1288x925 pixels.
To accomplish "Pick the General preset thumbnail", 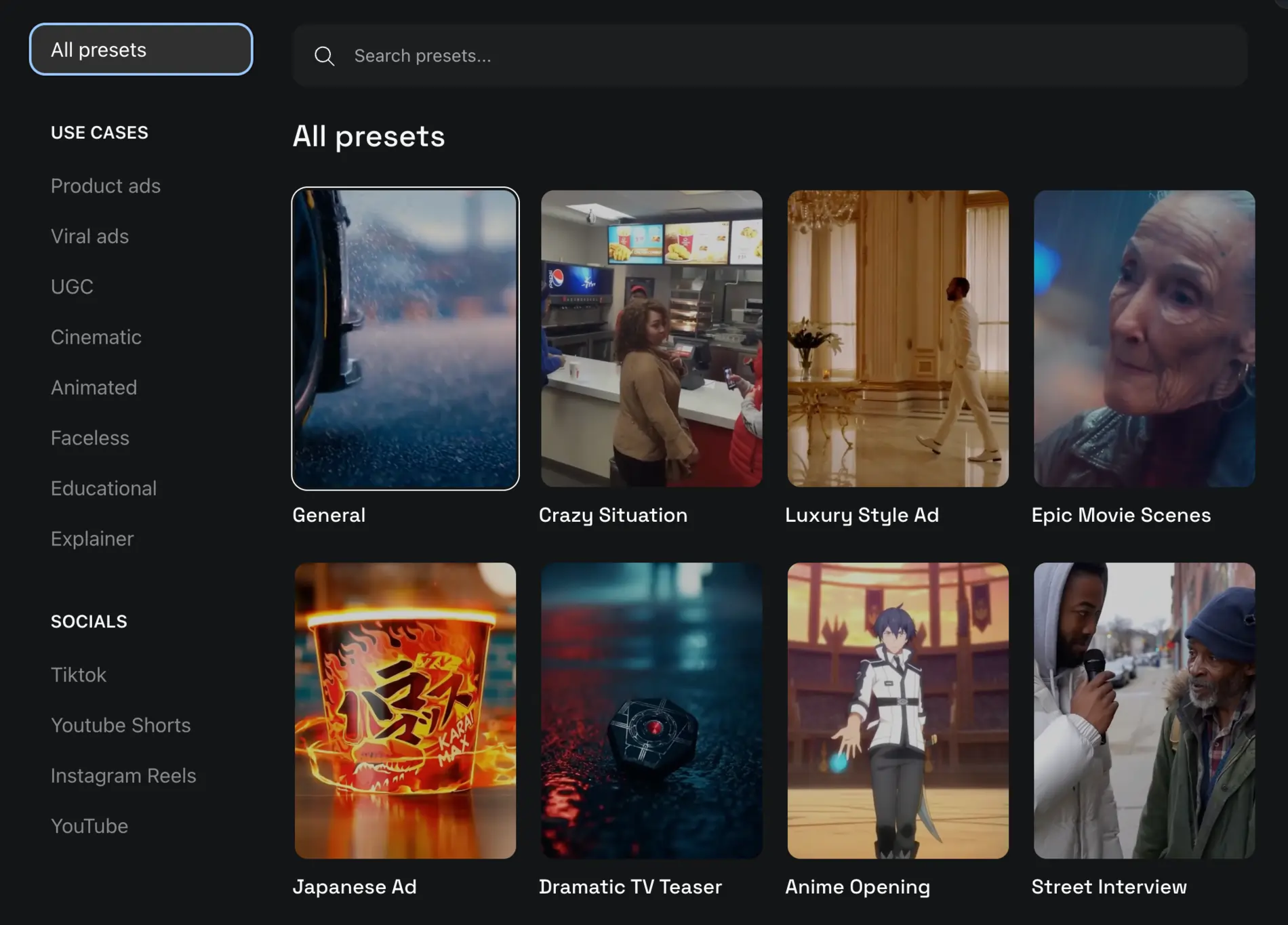I will coord(405,339).
